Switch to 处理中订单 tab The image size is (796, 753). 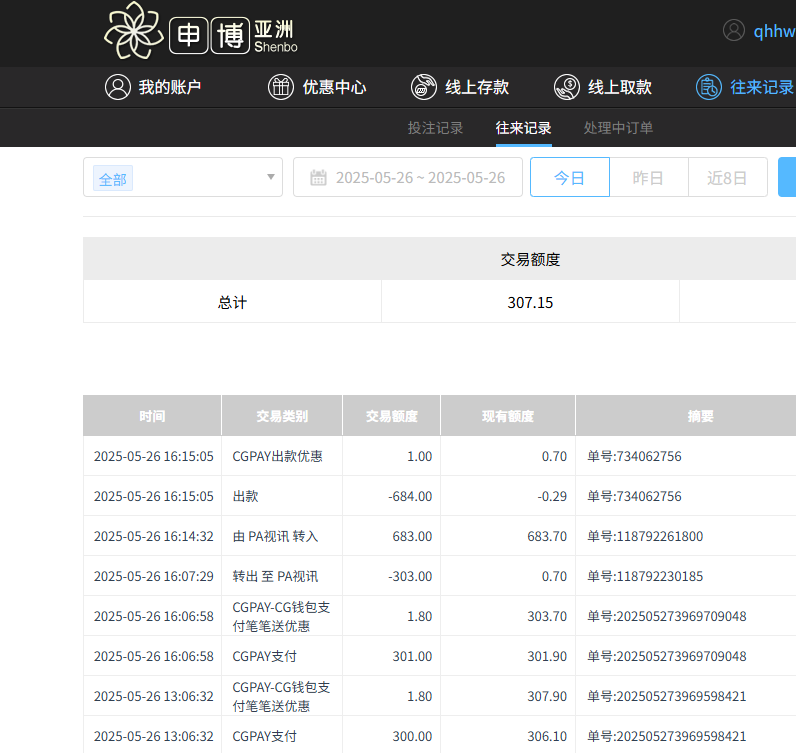618,128
